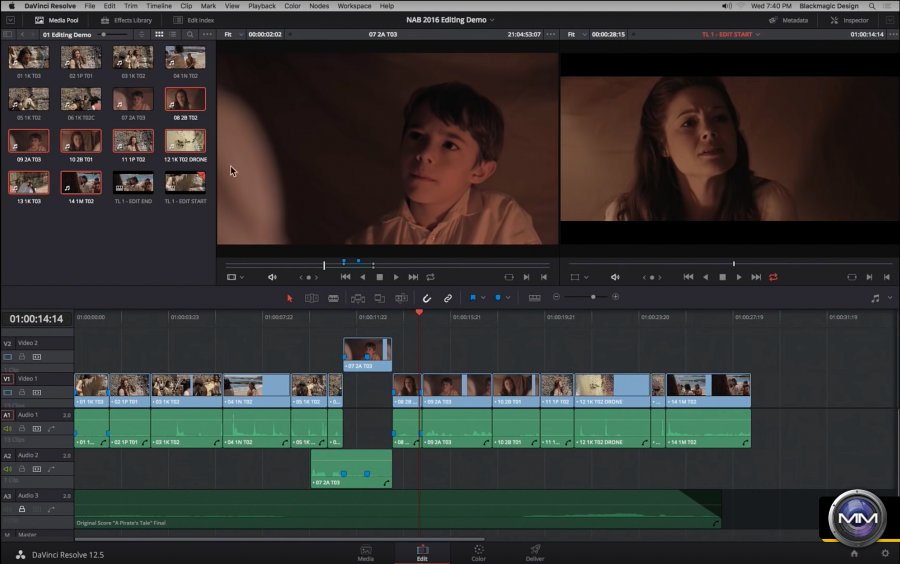Expand flag color dropdown arrow

pyautogui.click(x=483, y=298)
